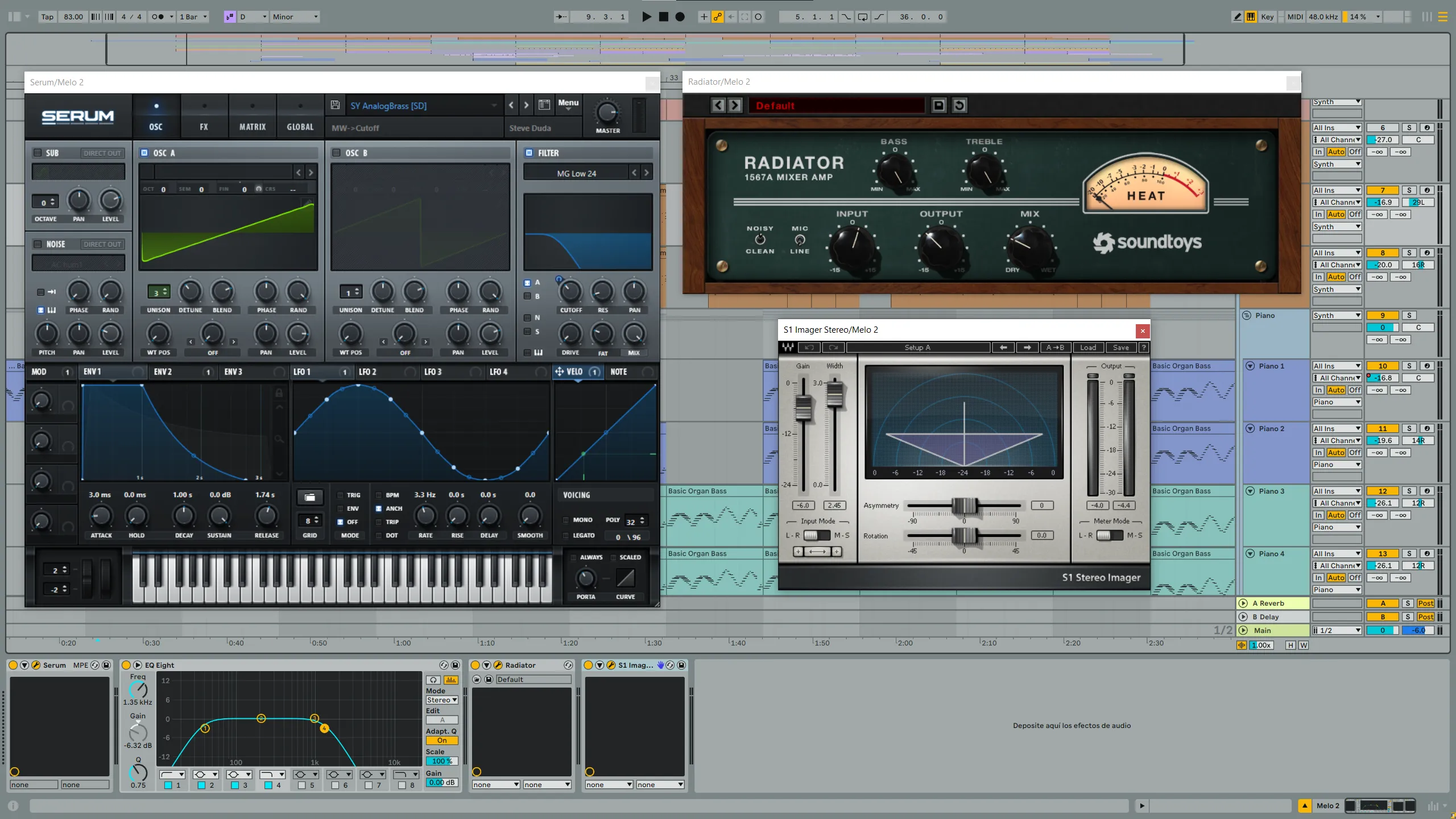The height and width of the screenshot is (819, 1456).
Task: Choose the next OSC A wavetable arrow
Action: click(311, 172)
